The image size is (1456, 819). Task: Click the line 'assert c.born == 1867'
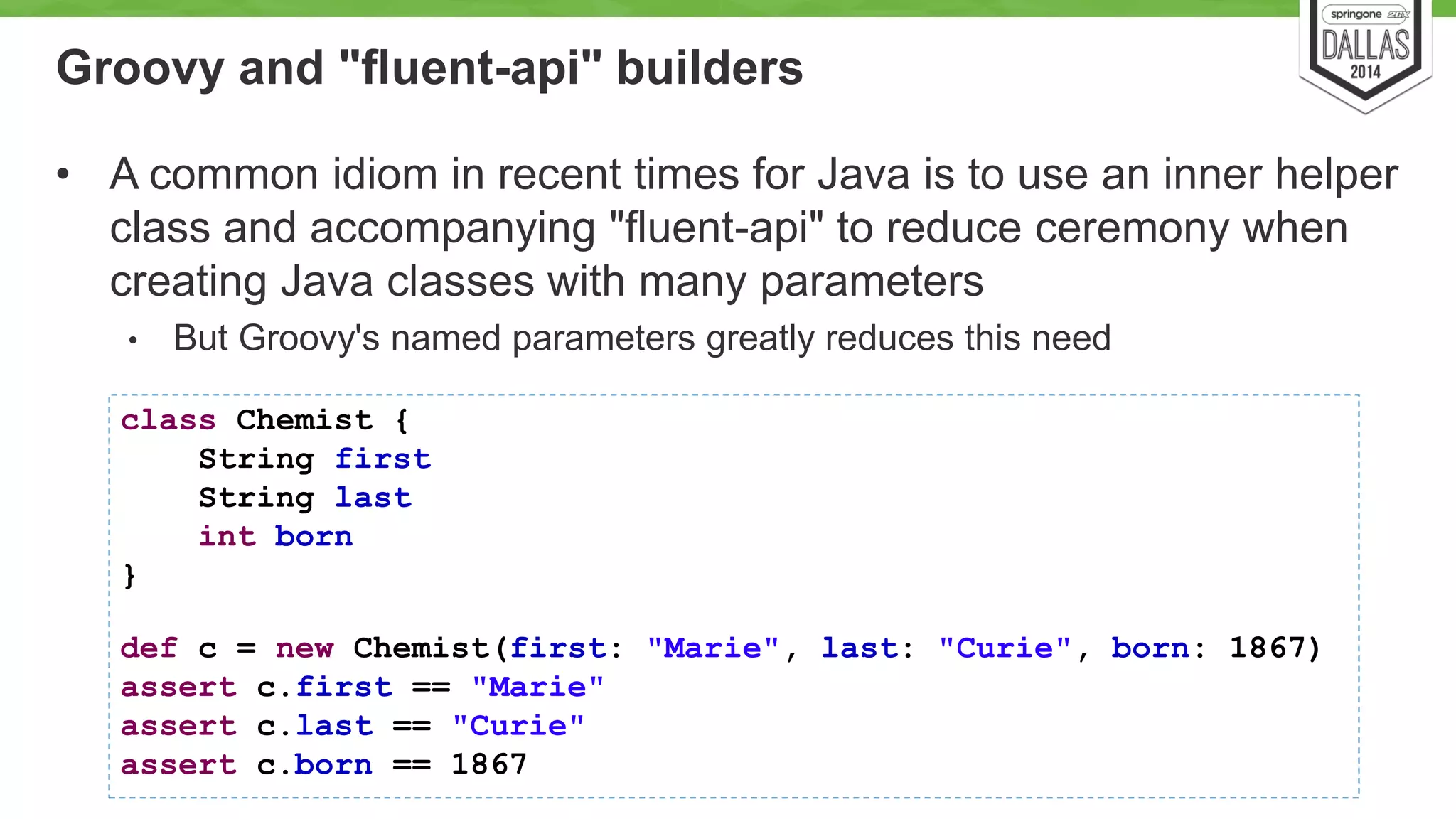pyautogui.click(x=323, y=765)
